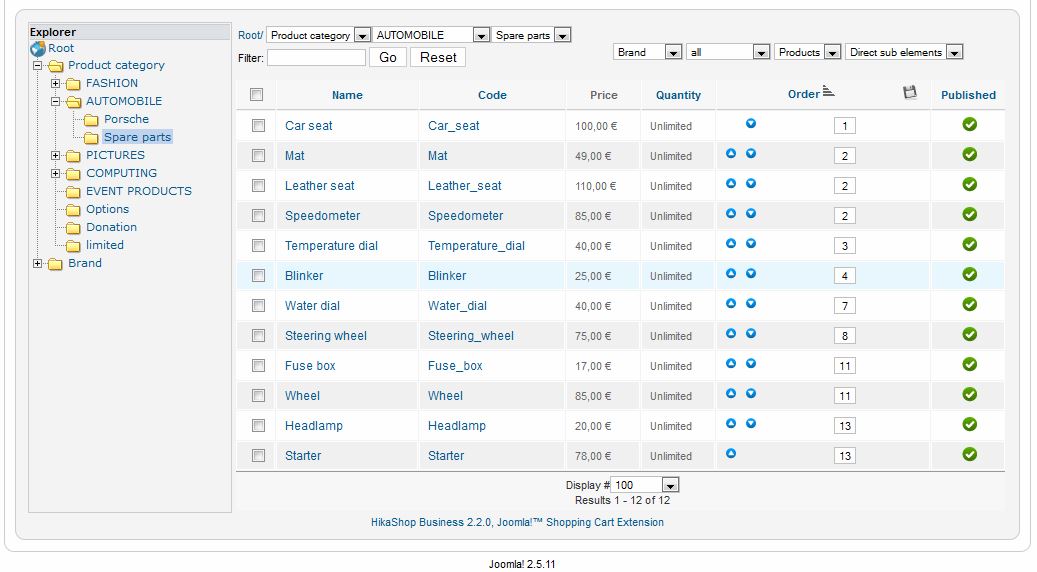Click the Root globe icon in Explorer
The height and width of the screenshot is (572, 1037).
tap(38, 48)
